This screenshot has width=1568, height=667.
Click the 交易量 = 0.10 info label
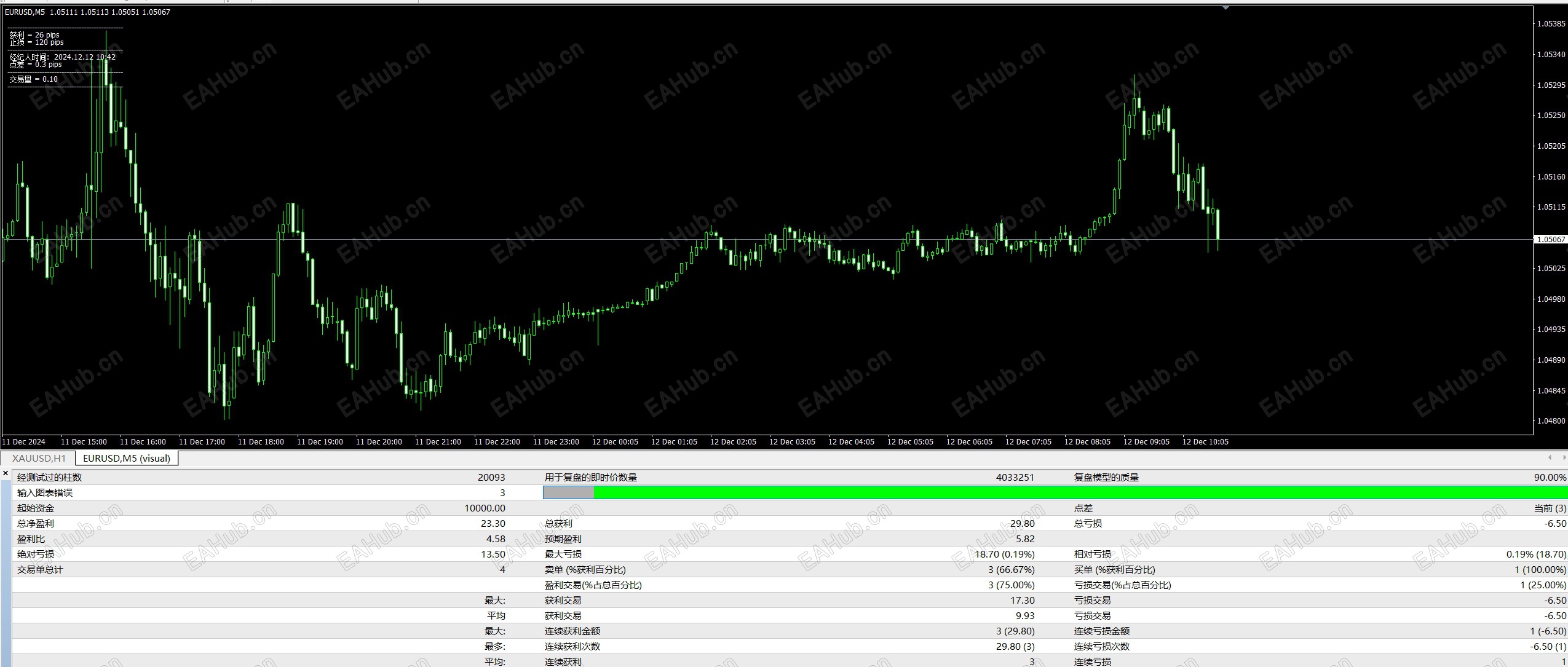coord(33,79)
